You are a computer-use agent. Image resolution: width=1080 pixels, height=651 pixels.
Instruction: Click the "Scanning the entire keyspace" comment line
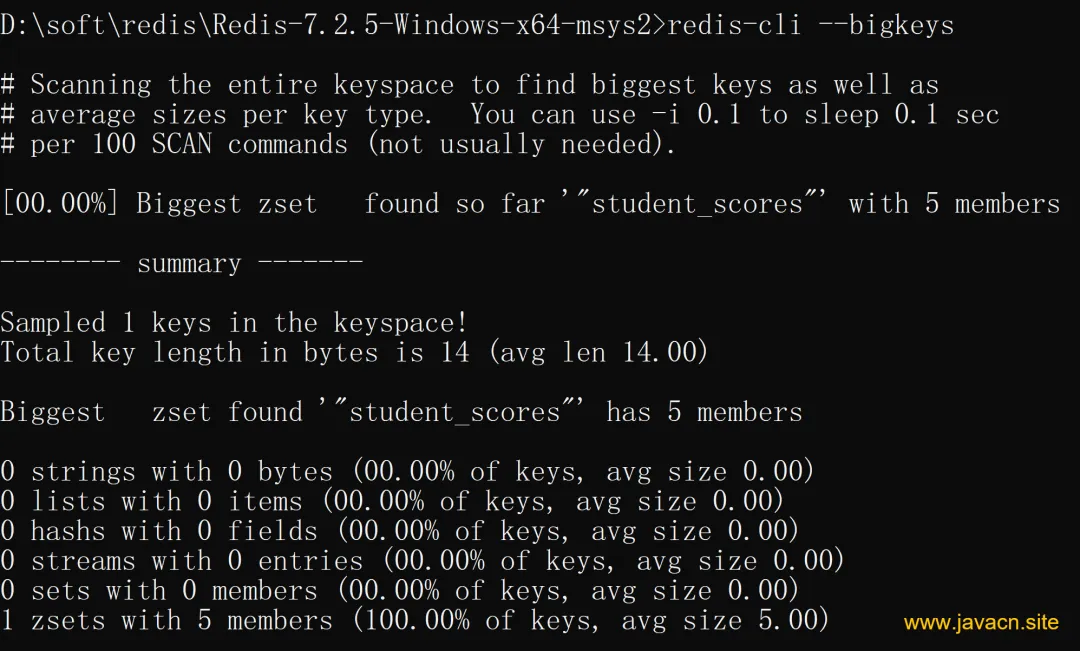pos(470,85)
